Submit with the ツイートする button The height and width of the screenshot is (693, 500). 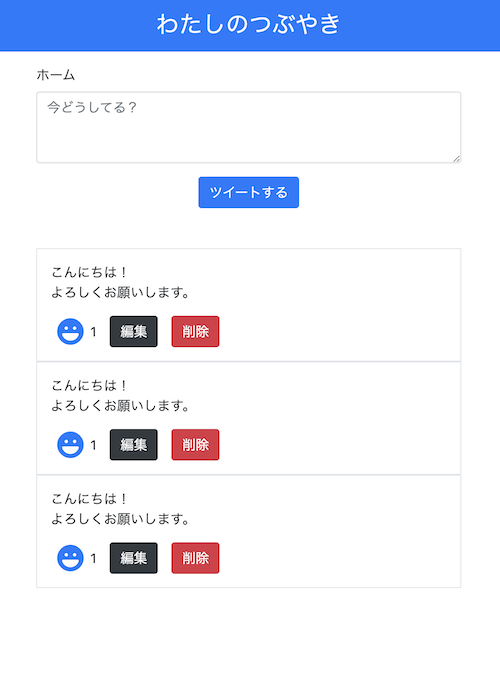(x=248, y=192)
